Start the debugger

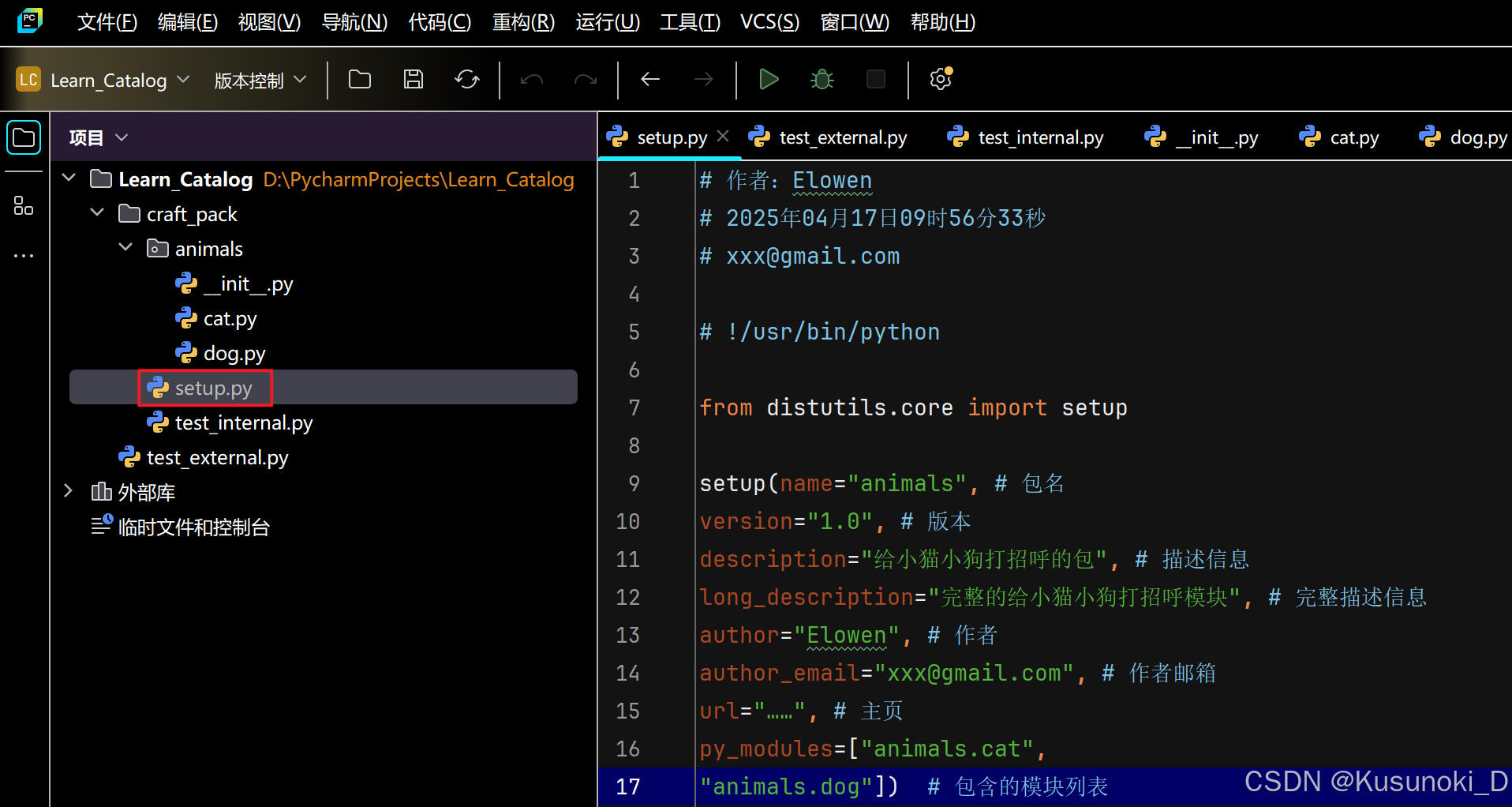(x=821, y=79)
